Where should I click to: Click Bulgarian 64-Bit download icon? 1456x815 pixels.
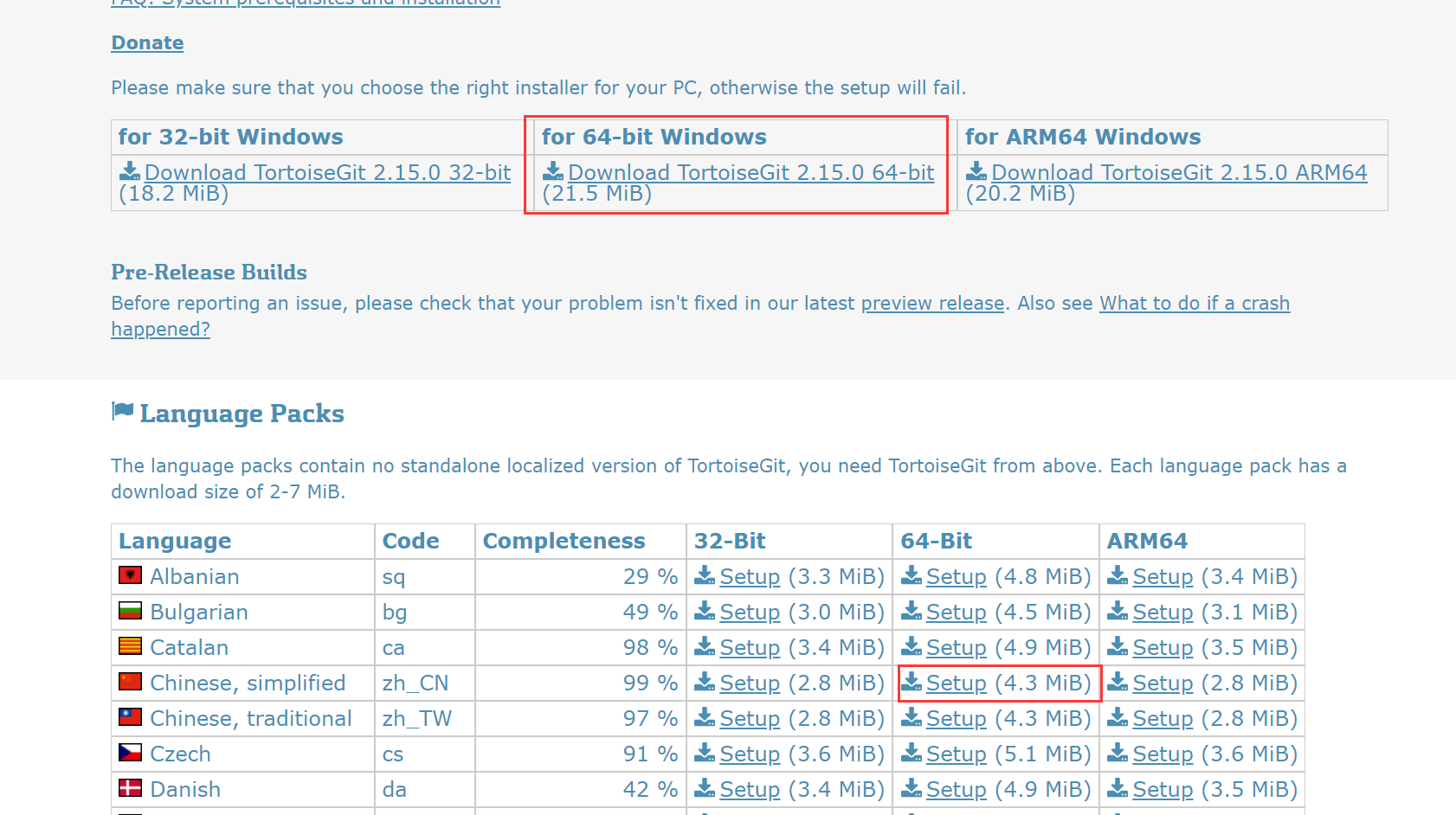click(x=912, y=611)
